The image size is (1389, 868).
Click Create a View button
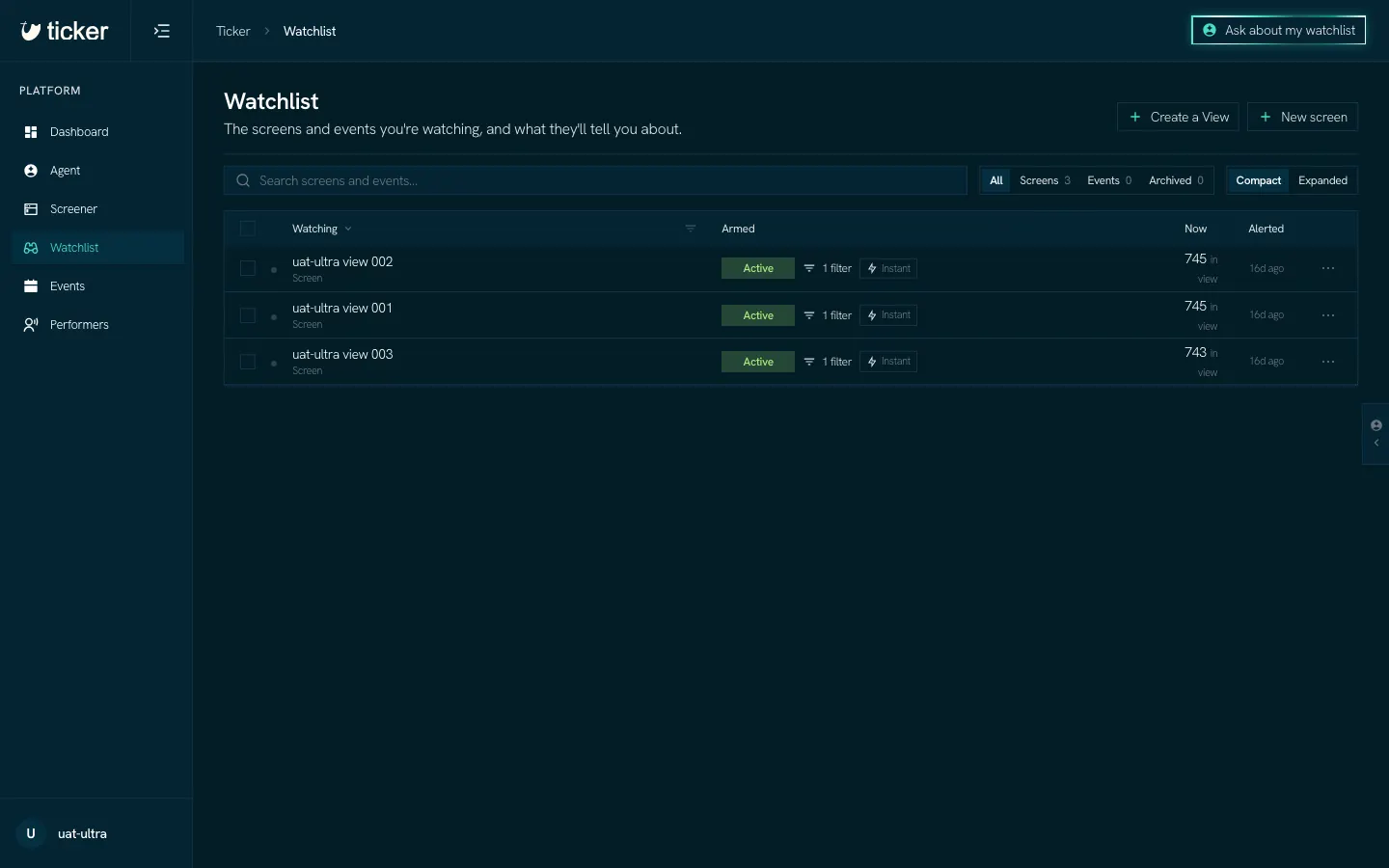pos(1178,117)
